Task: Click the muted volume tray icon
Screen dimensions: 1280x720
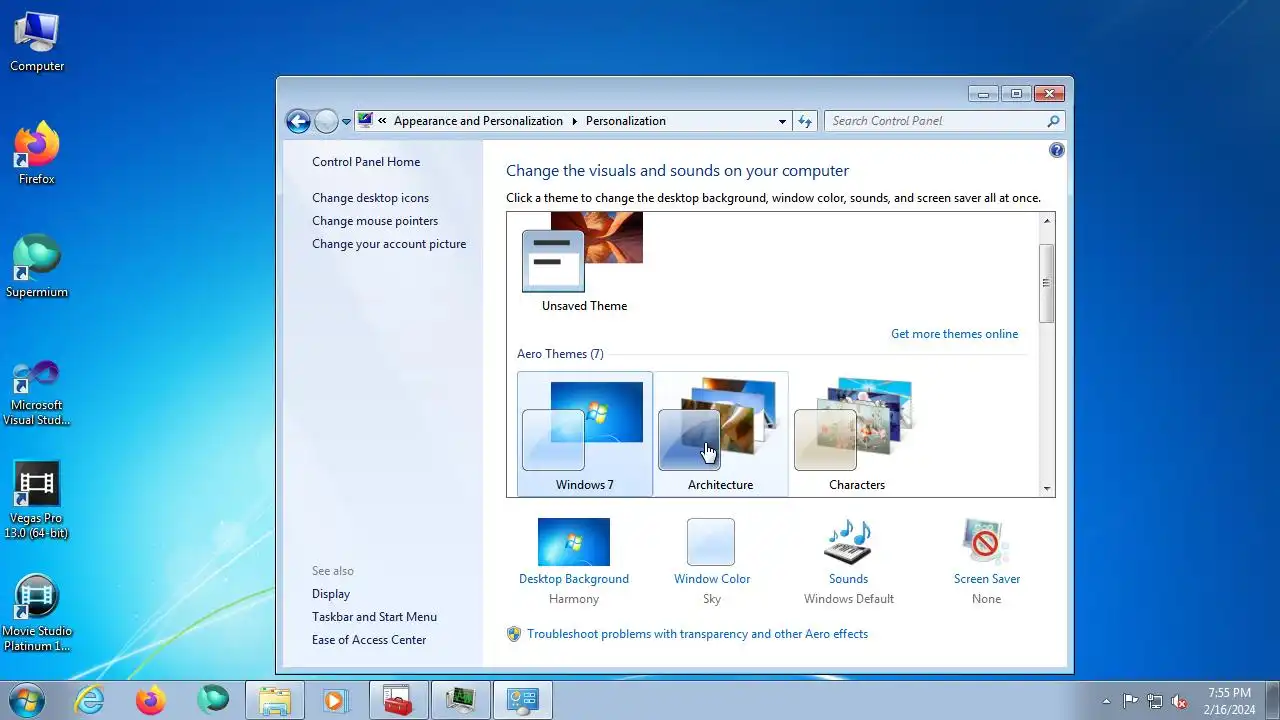Action: pyautogui.click(x=1179, y=701)
